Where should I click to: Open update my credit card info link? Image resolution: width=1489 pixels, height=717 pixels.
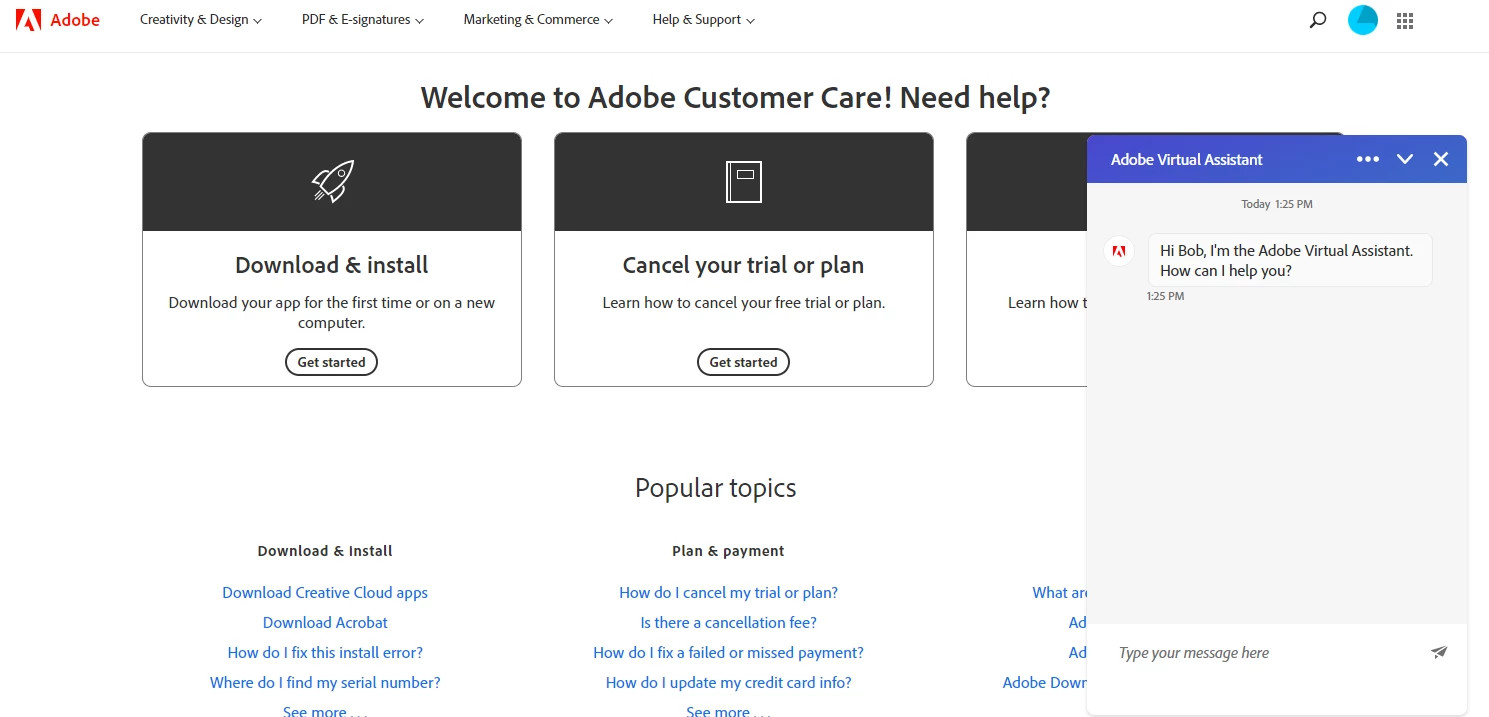(728, 682)
